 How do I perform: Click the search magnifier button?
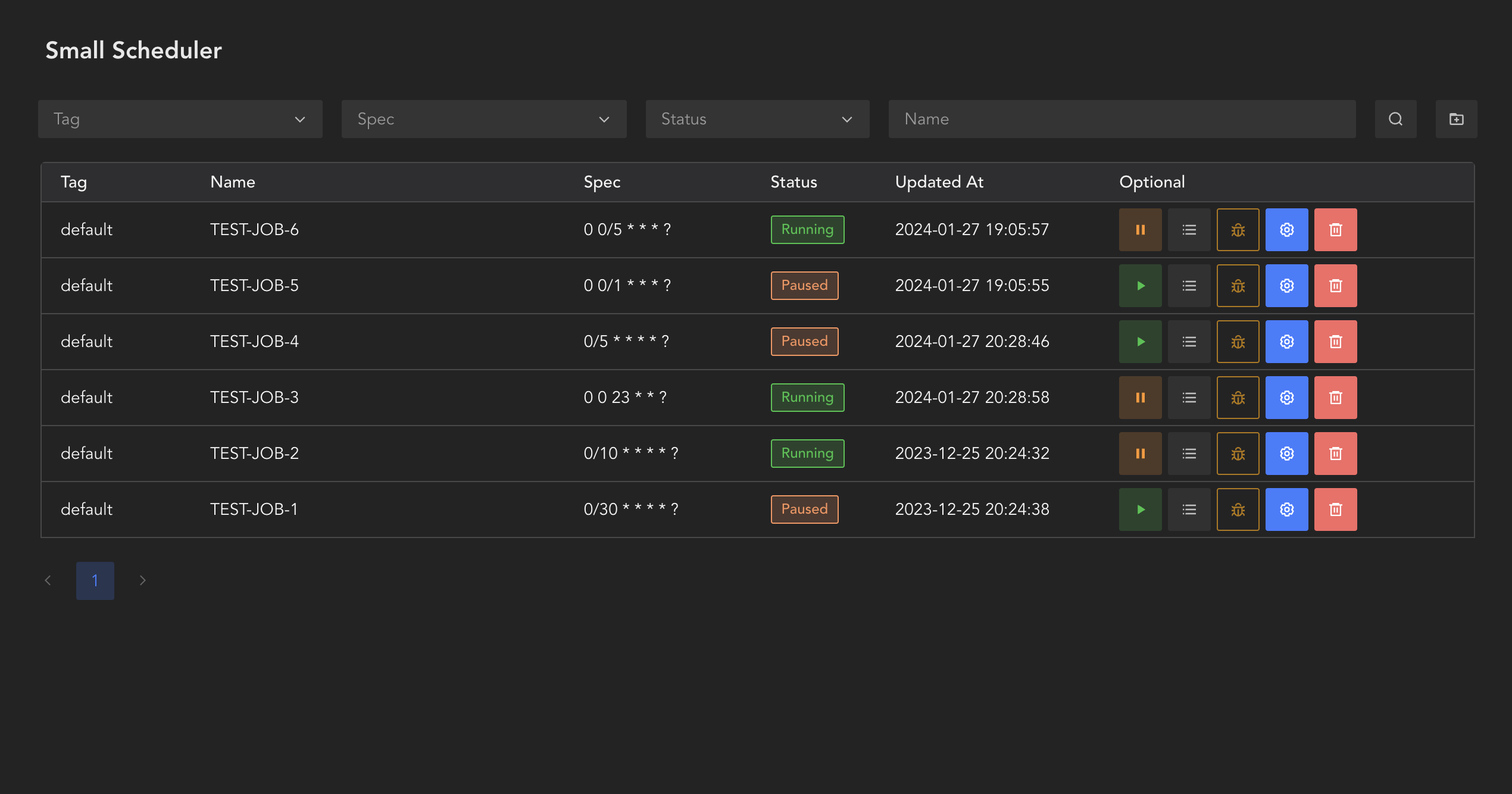point(1395,119)
